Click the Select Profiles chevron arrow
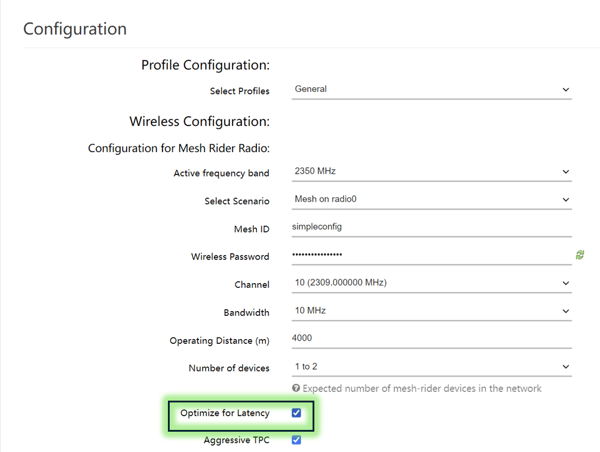This screenshot has width=600, height=452. (x=566, y=90)
